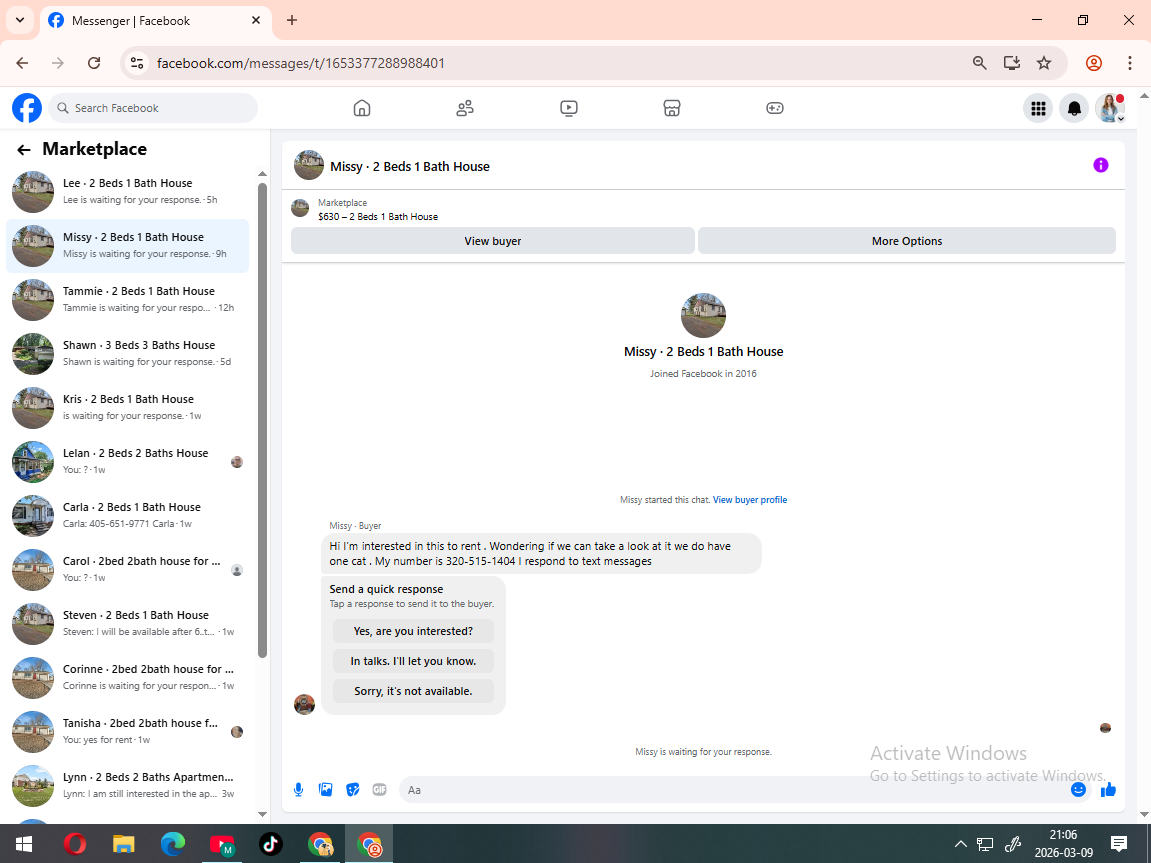Open the View buyer profile link
The width and height of the screenshot is (1151, 863).
749,500
